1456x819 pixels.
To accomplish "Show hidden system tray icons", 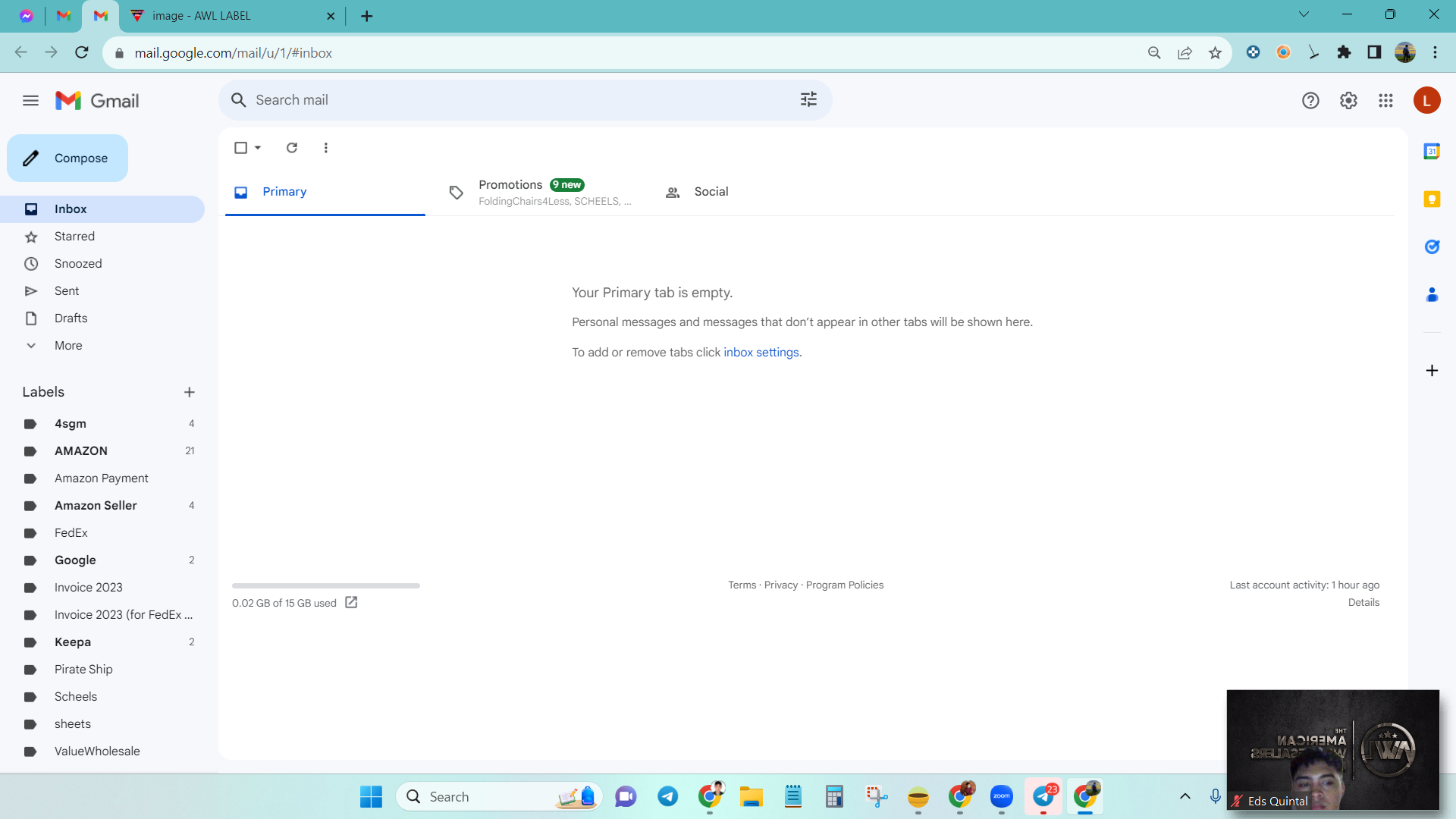I will 1185,796.
